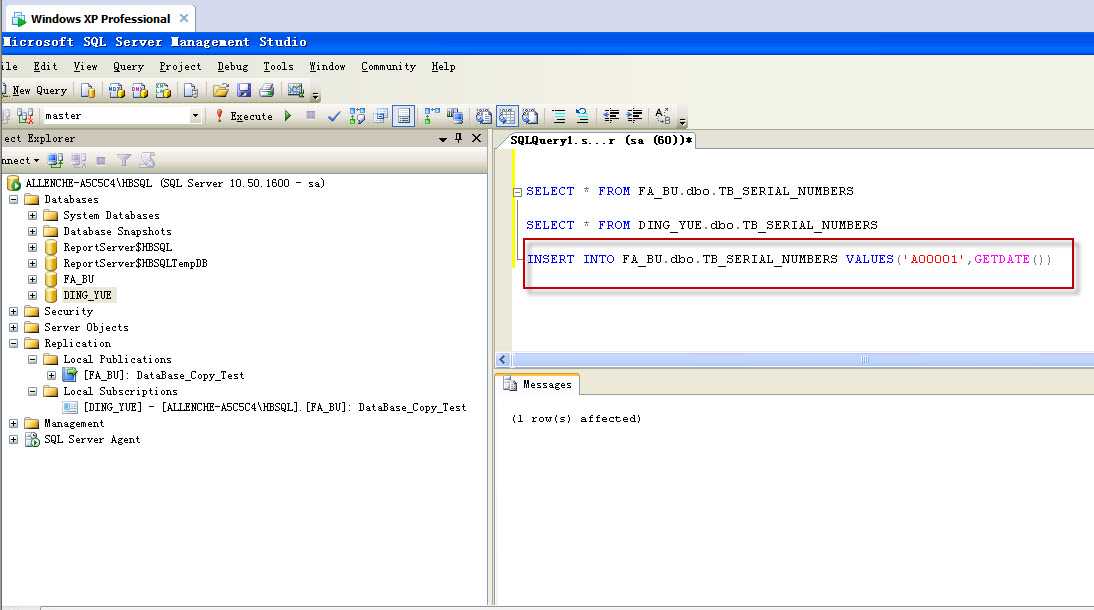Uncomment the selected lines
Viewport: 1094px width, 610px height.
[x=582, y=116]
